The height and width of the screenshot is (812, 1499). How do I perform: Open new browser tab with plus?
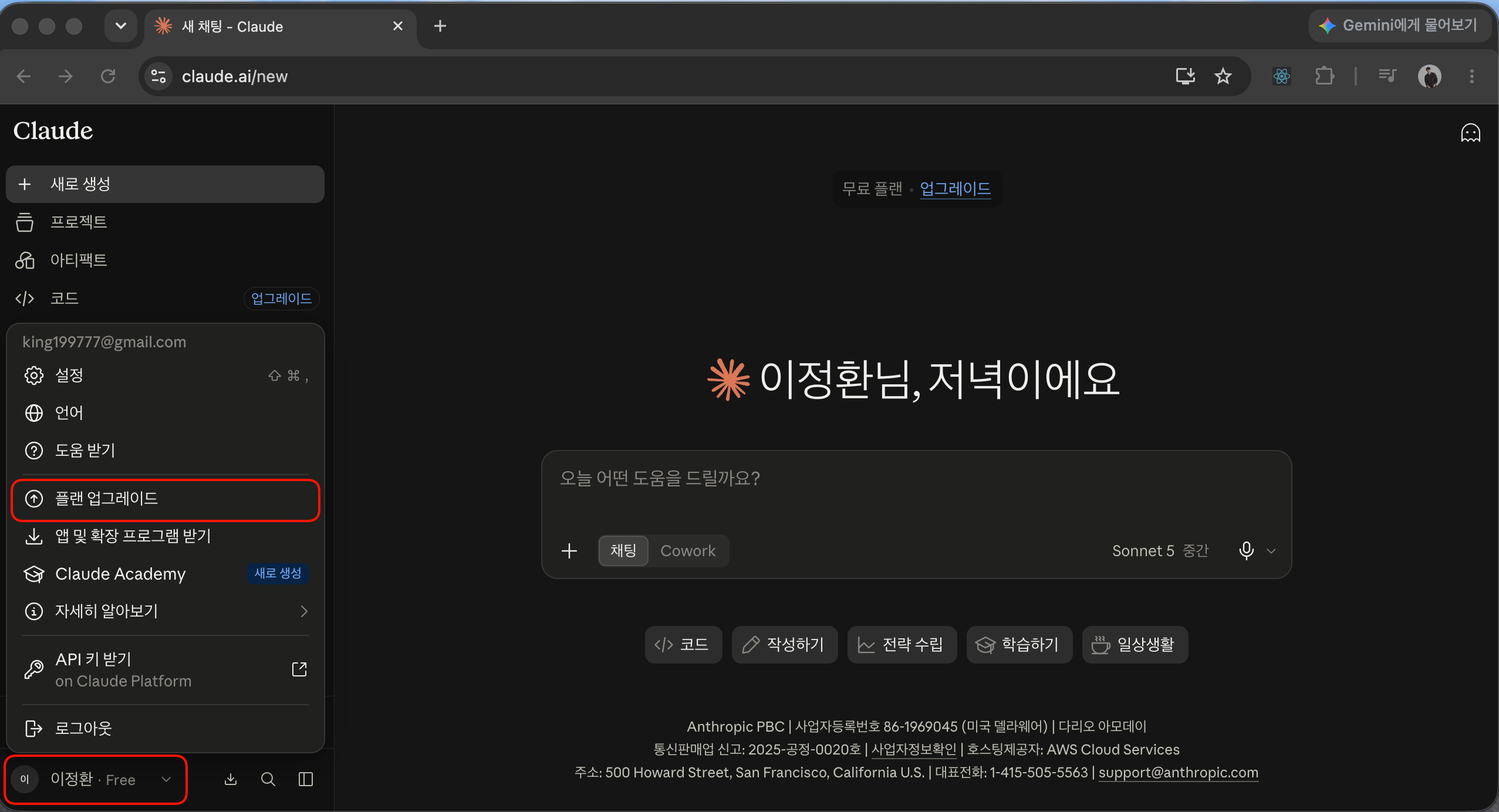pyautogui.click(x=440, y=26)
